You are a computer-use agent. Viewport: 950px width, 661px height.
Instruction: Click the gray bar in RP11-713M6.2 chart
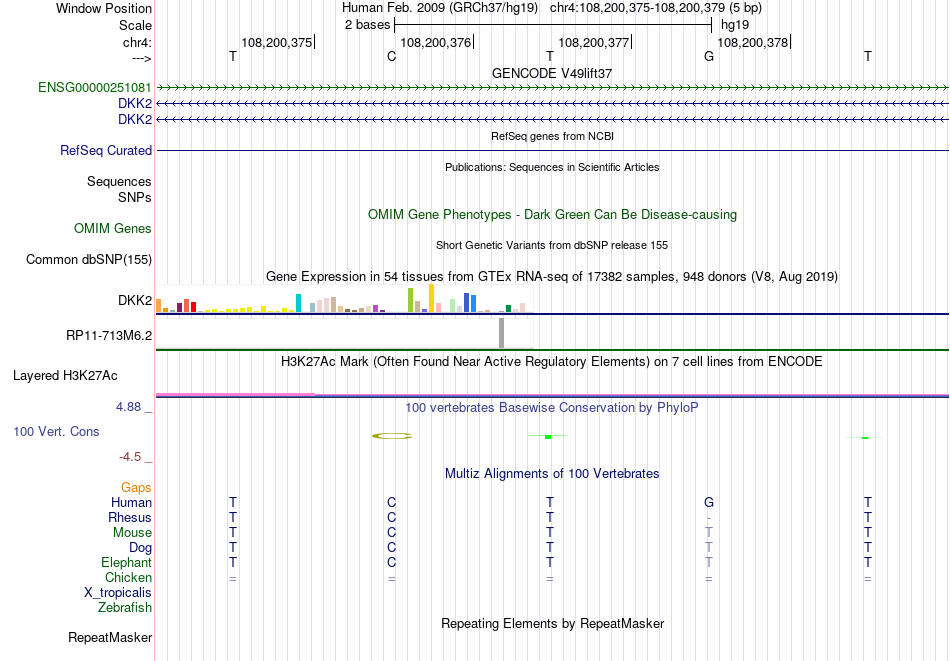tap(501, 333)
